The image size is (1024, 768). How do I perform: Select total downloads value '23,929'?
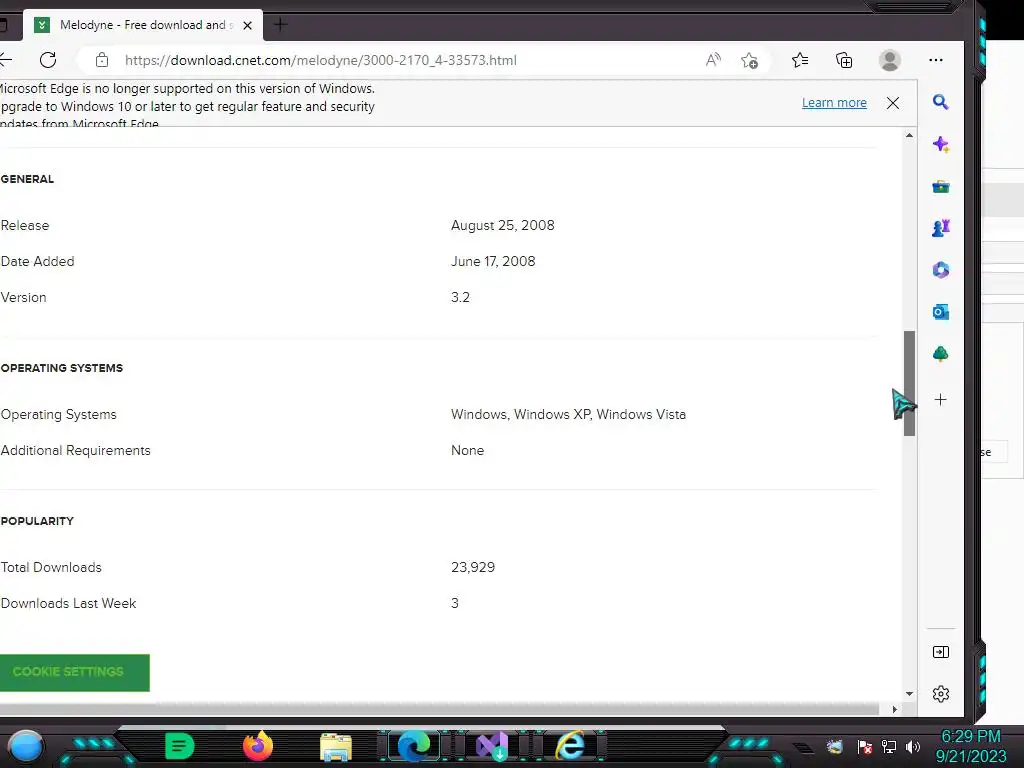click(473, 568)
